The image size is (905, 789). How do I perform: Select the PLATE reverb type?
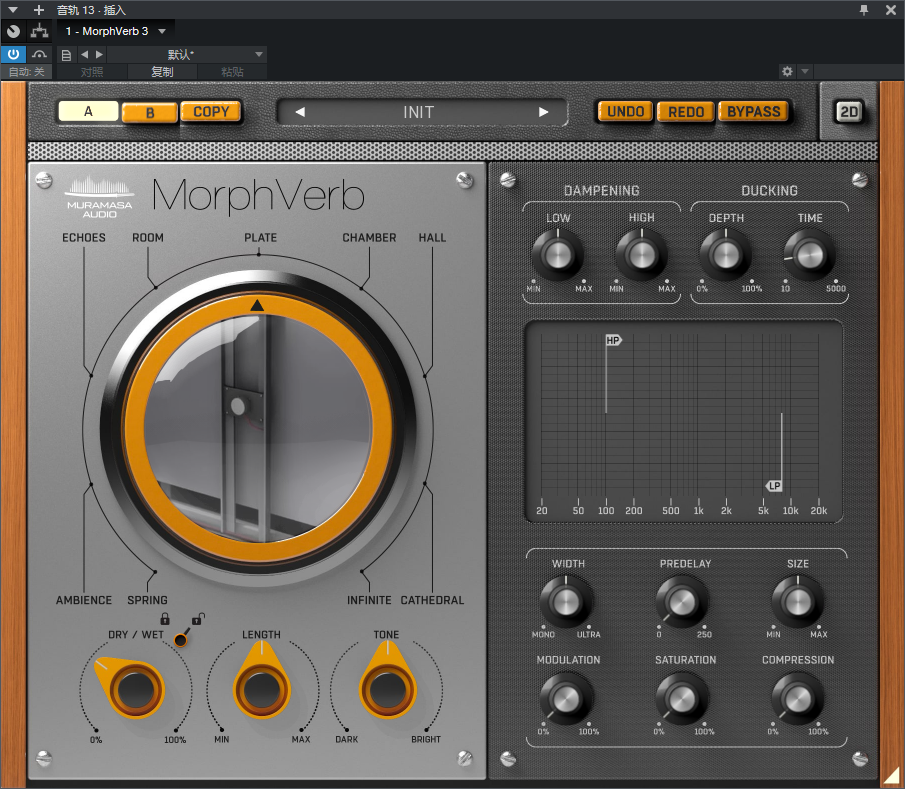pos(260,238)
